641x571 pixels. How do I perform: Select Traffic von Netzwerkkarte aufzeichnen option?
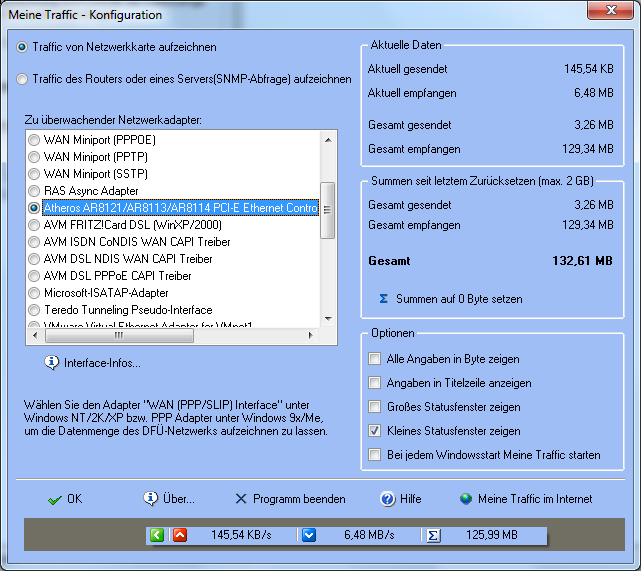click(x=22, y=47)
